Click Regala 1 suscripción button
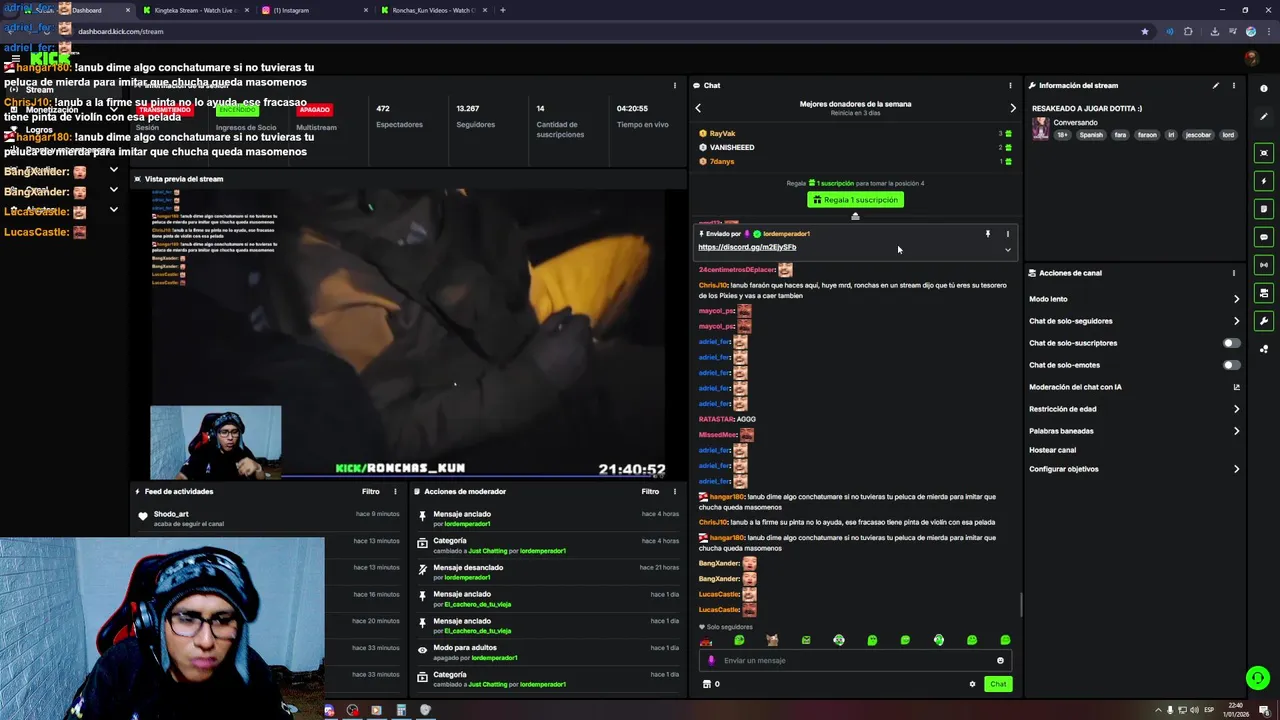The width and height of the screenshot is (1280, 720). click(855, 200)
